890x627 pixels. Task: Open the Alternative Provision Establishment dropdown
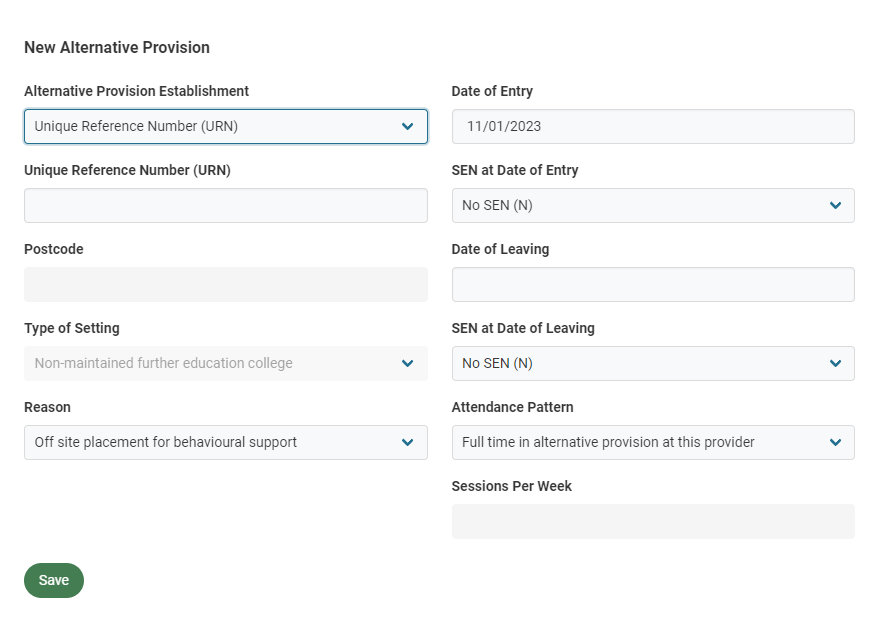(225, 126)
